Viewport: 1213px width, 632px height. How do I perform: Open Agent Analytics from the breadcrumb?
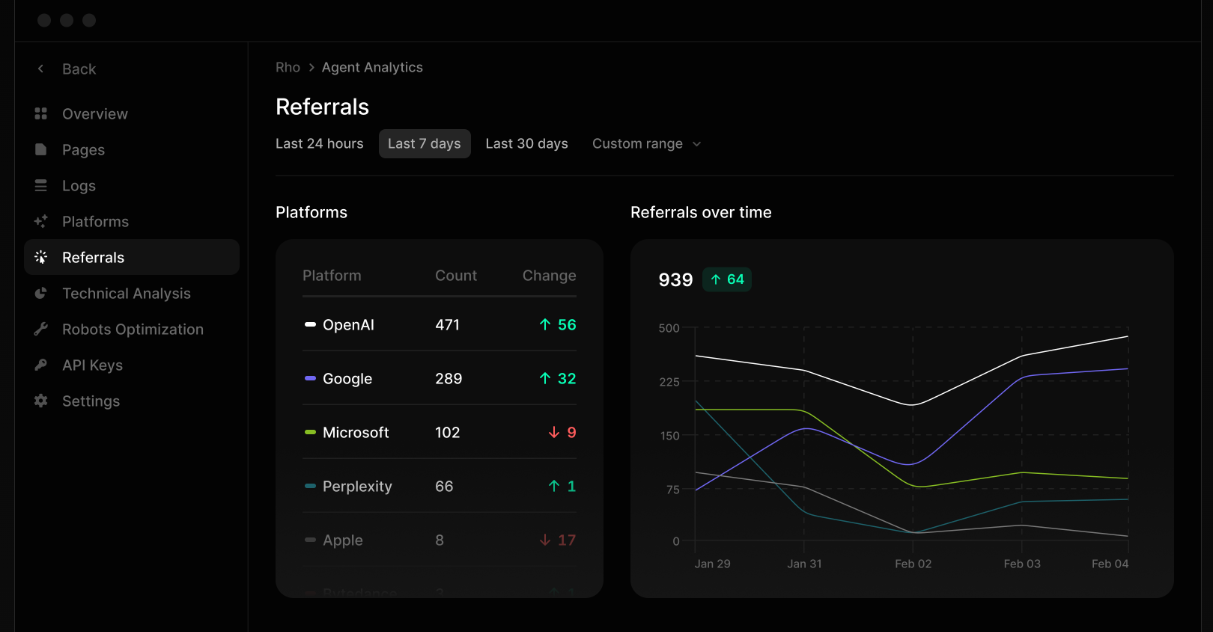372,67
